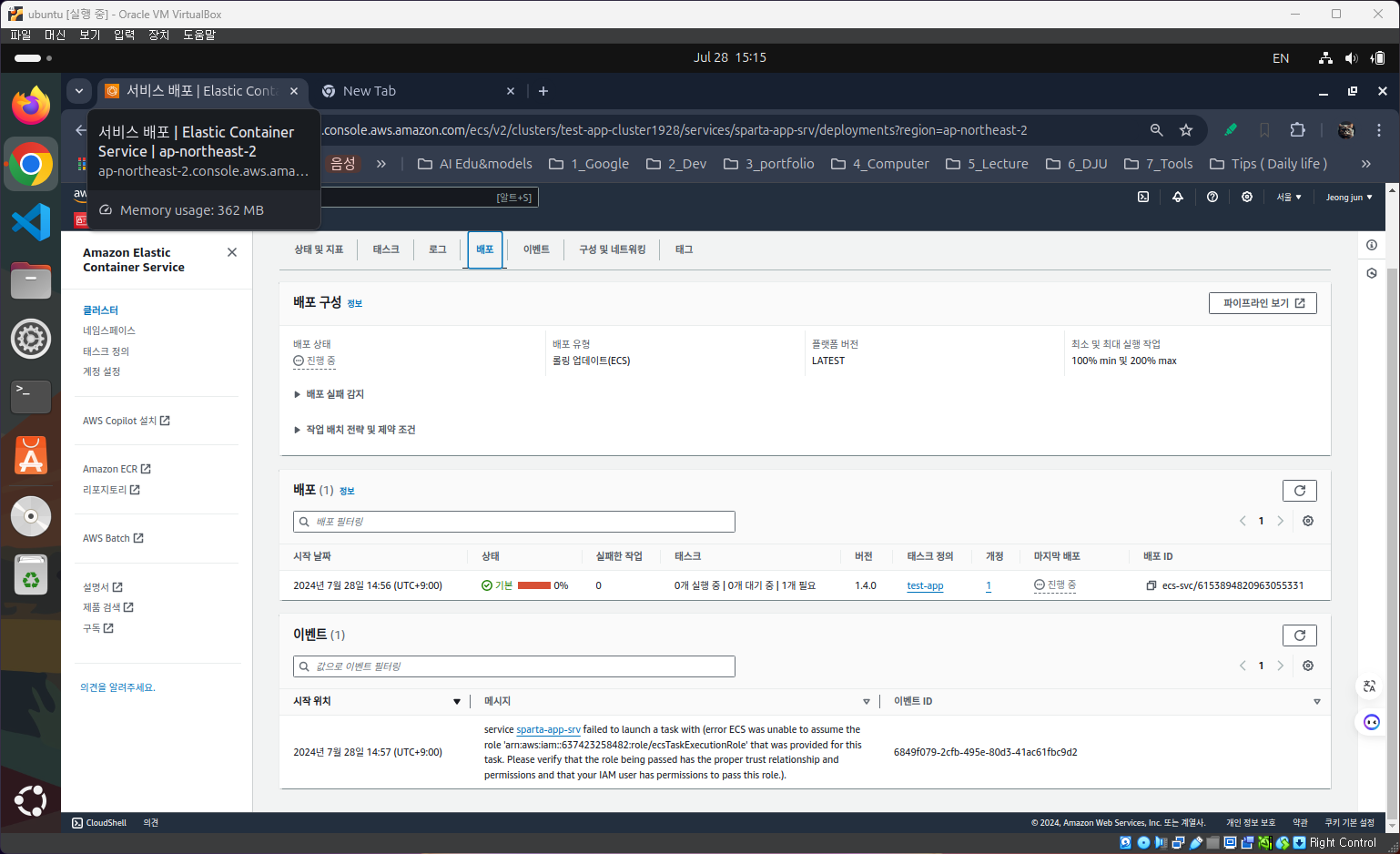The height and width of the screenshot is (854, 1400).
Task: Sort events by the 시작 위치 column arrow
Action: coord(457,701)
